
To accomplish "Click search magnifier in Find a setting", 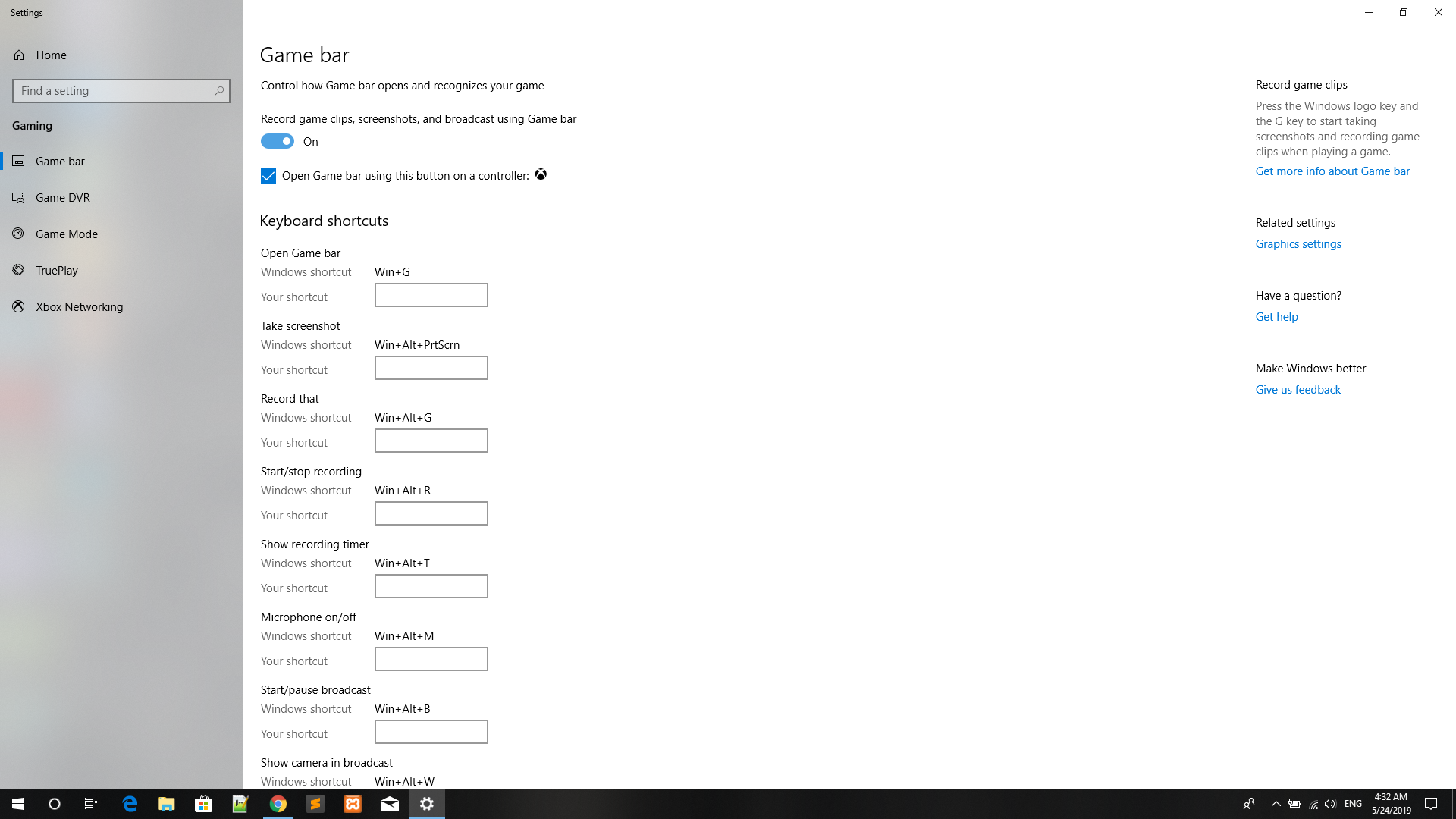I will pos(219,91).
